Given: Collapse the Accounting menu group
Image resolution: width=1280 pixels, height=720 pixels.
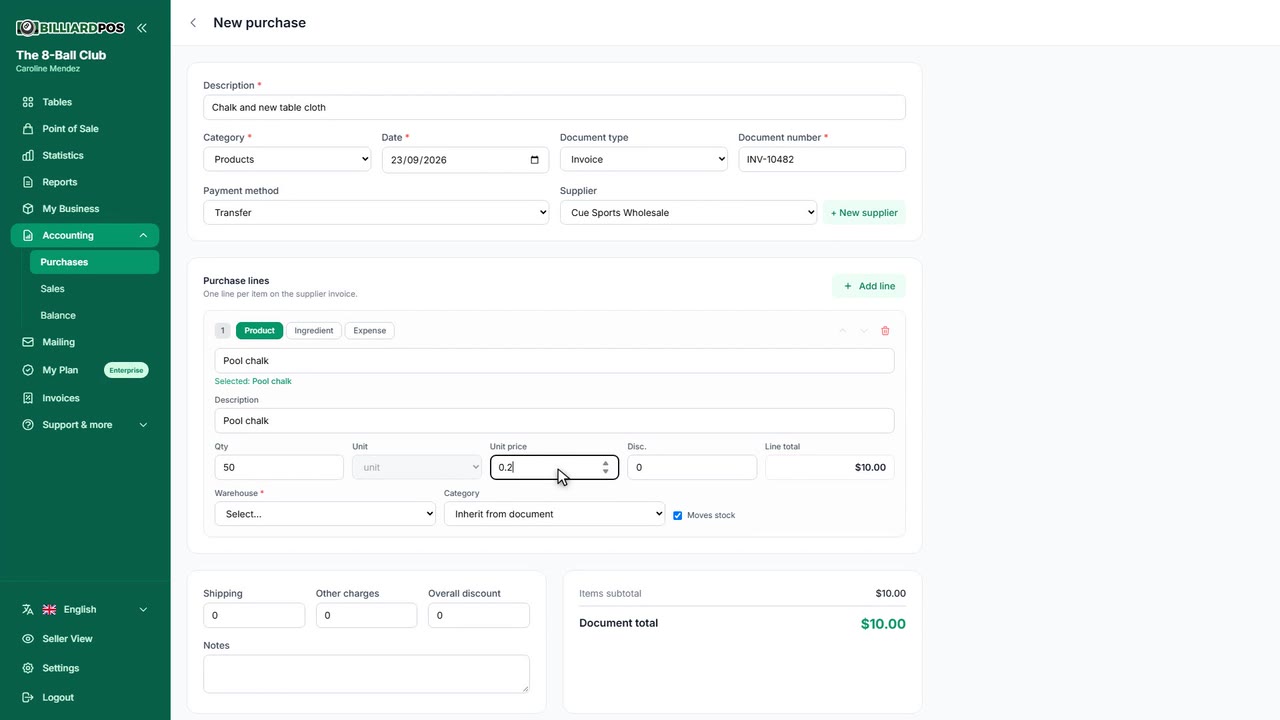Looking at the screenshot, I should click(85, 236).
